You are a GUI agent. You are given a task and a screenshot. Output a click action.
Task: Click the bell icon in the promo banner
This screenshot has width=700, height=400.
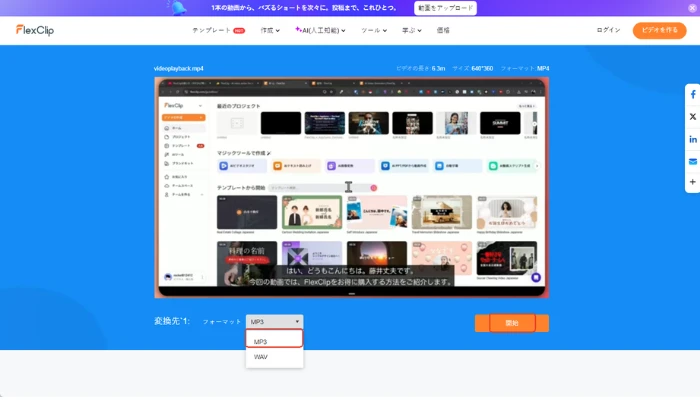tap(179, 8)
